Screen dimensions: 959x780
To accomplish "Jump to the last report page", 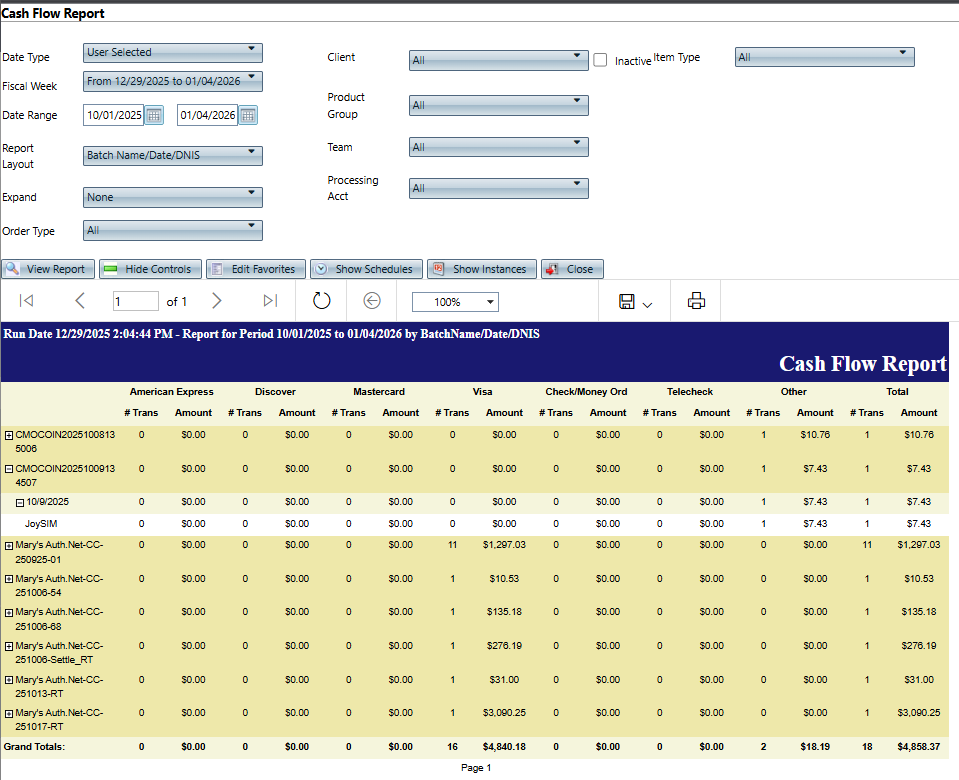I will pos(270,301).
